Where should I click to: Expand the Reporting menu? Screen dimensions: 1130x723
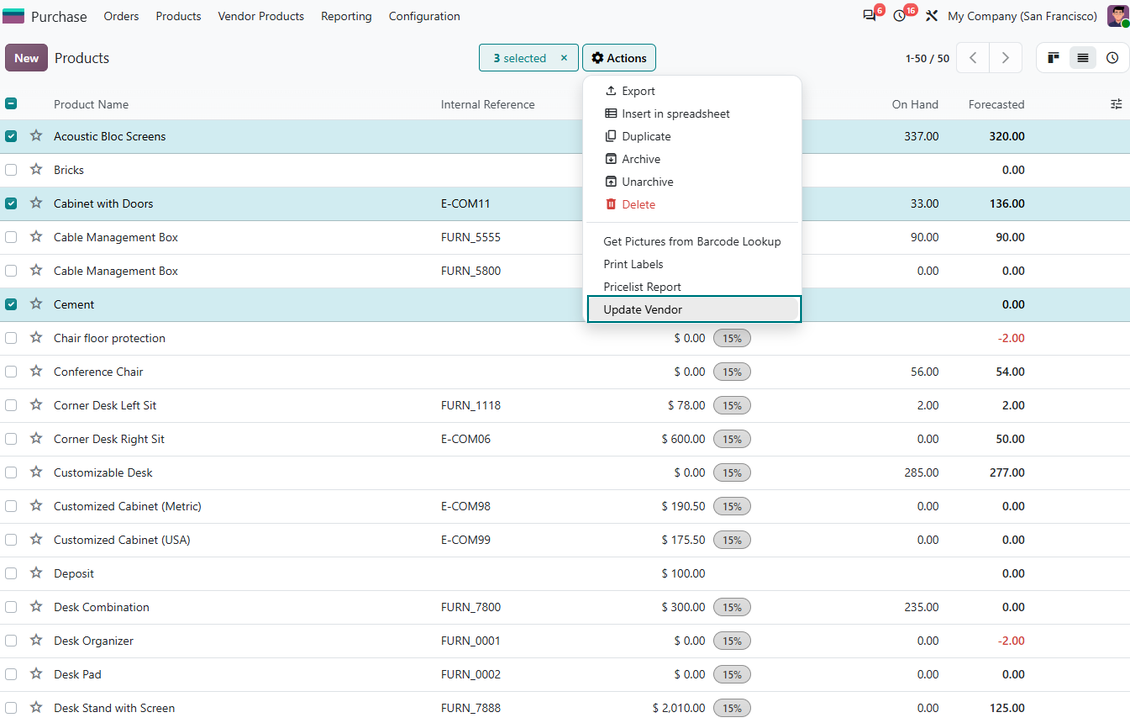(x=346, y=16)
